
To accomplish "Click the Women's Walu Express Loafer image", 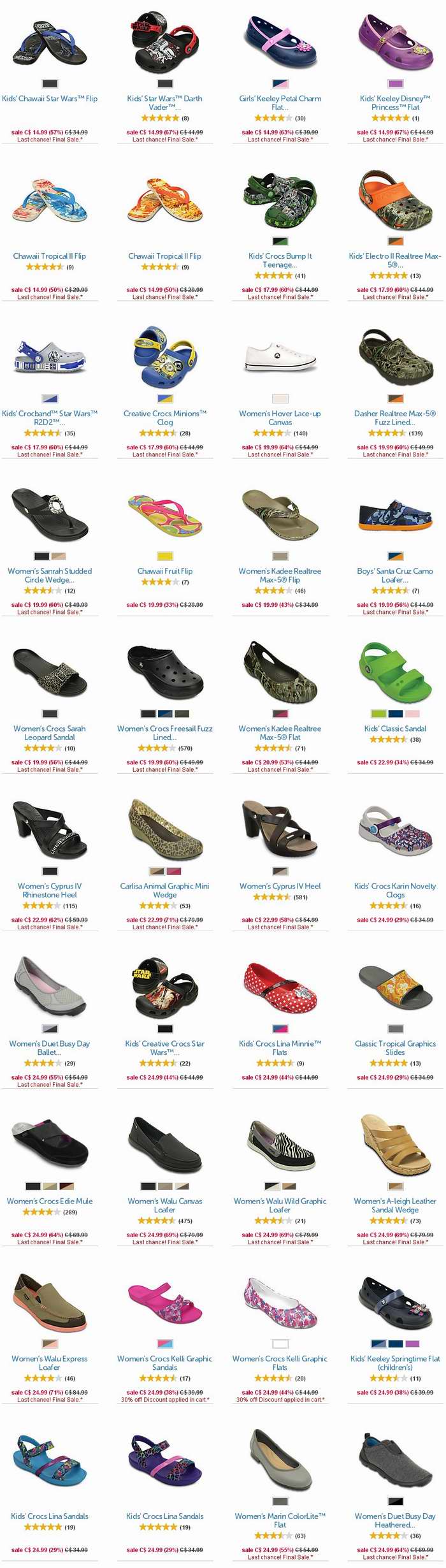I will tap(50, 1302).
